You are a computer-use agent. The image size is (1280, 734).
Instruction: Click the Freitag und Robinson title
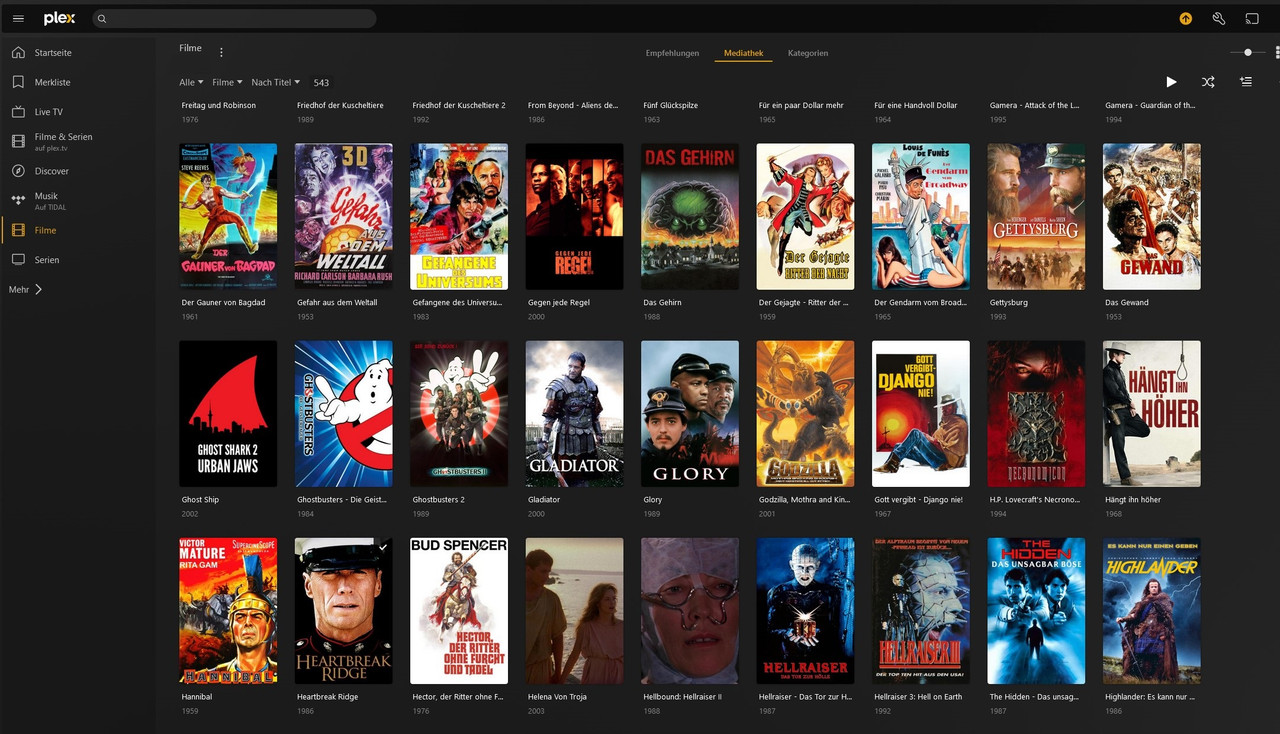[x=218, y=105]
